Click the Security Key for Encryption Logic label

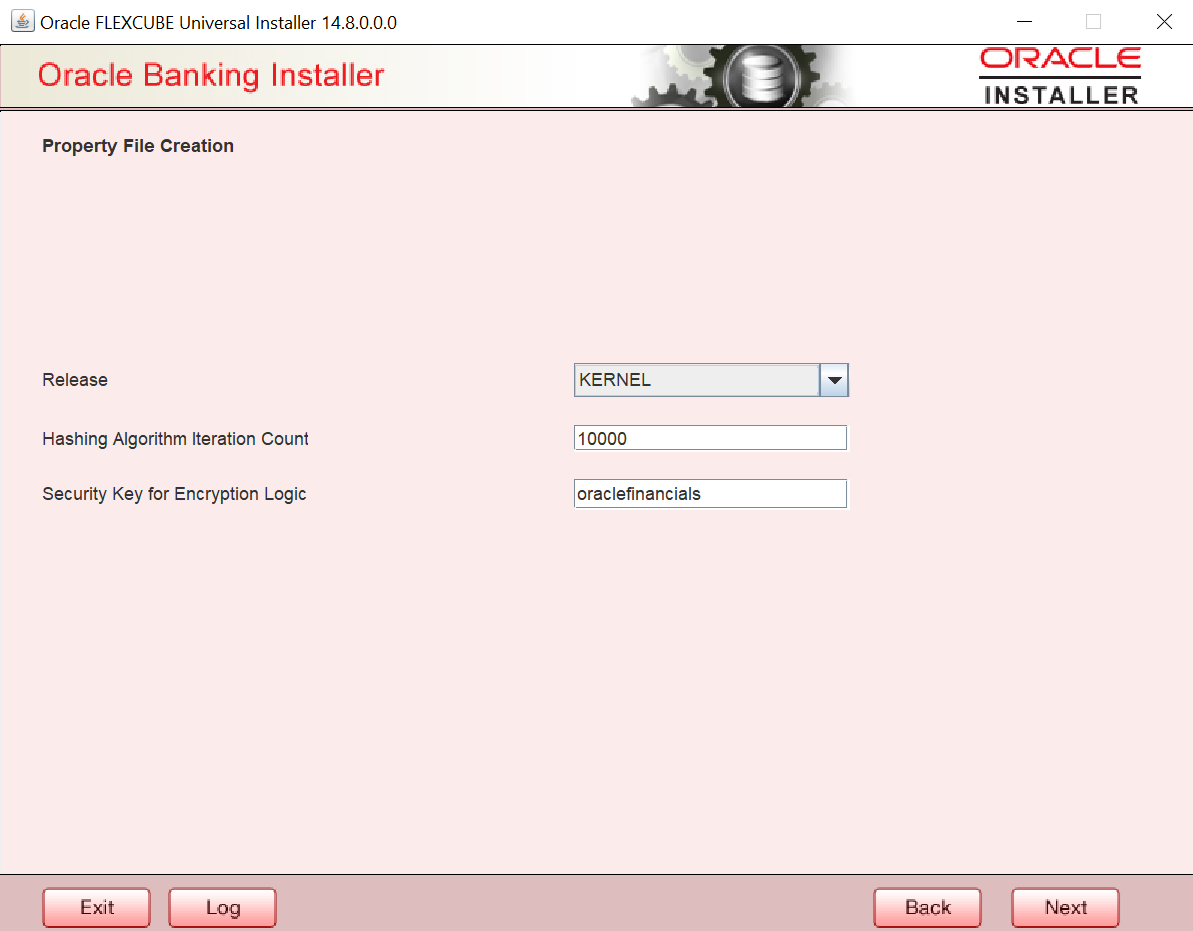click(174, 494)
